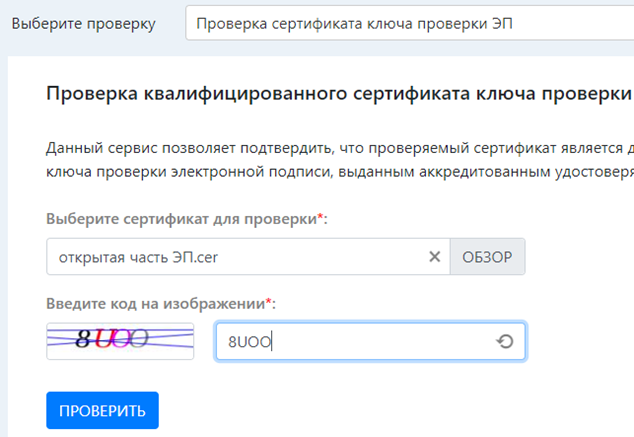Click the captcha image

(120, 341)
